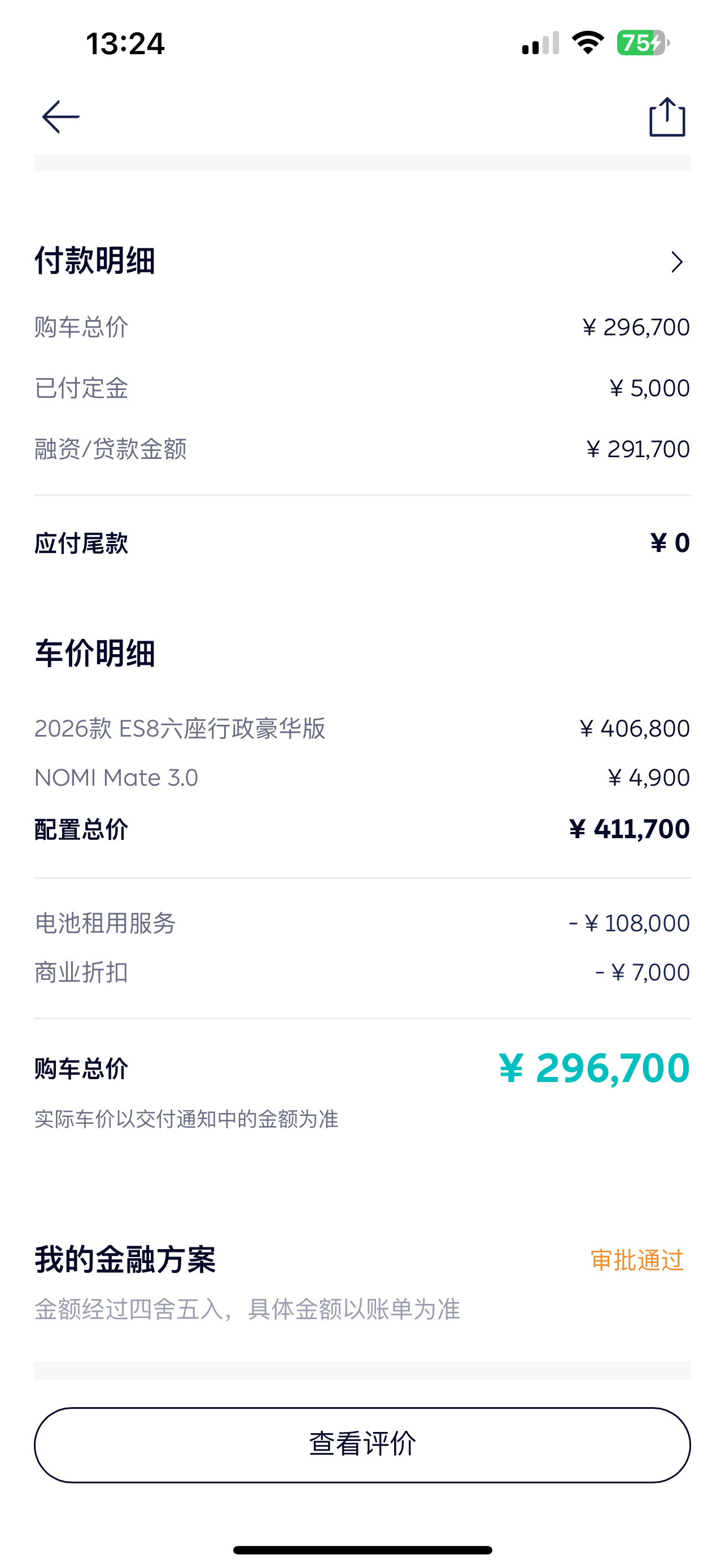Image resolution: width=725 pixels, height=1568 pixels.
Task: Tap the NOMI Mate 3.0 item
Action: 116,778
